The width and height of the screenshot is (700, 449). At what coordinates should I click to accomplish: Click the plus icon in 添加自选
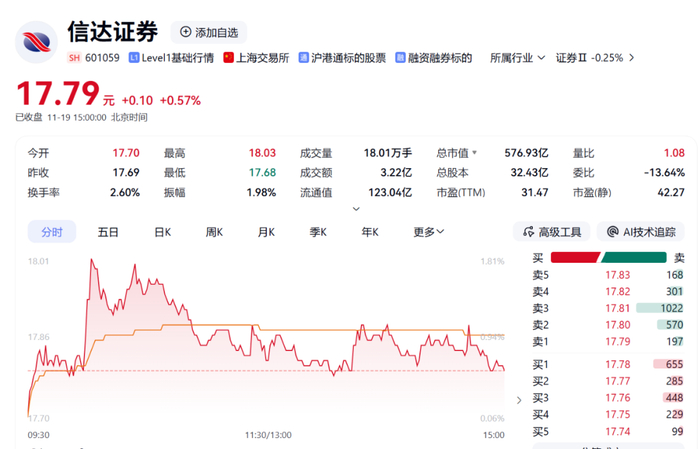pos(185,32)
